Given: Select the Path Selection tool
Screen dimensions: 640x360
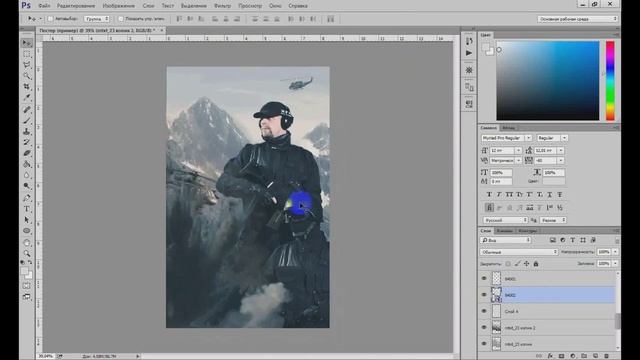Looking at the screenshot, I should point(27,220).
